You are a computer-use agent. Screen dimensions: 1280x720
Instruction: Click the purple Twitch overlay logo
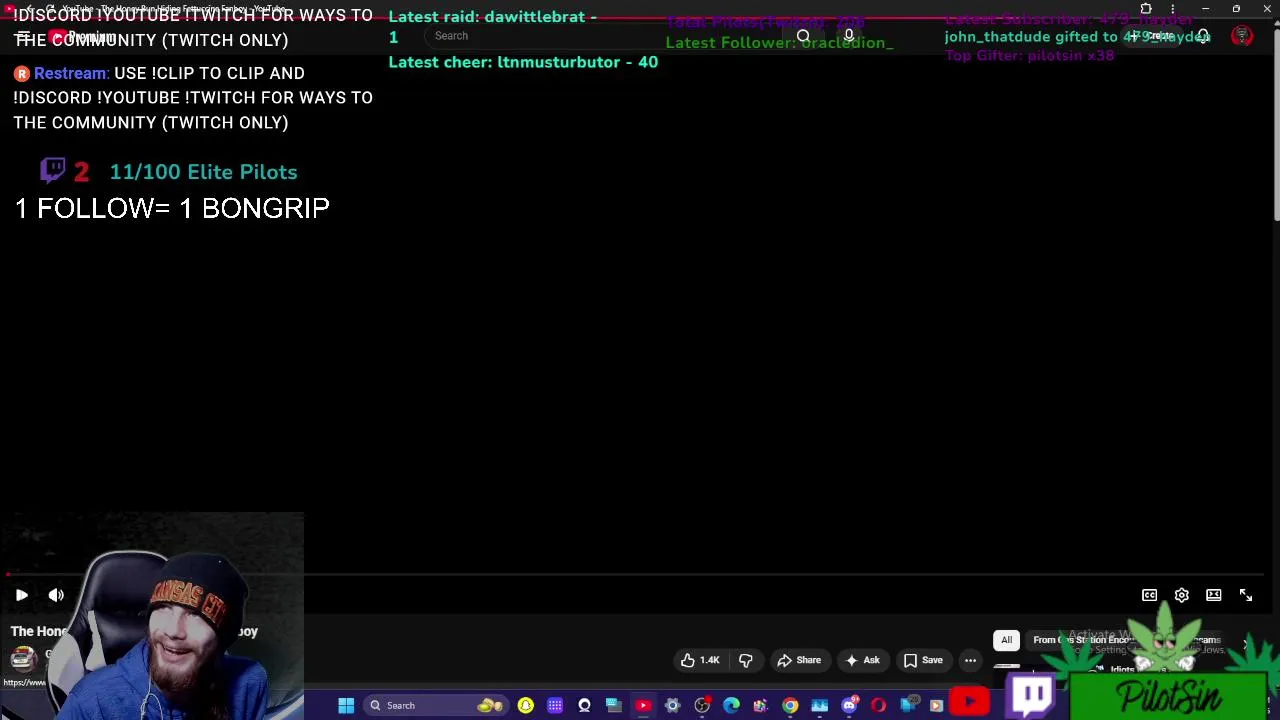click(x=1032, y=696)
